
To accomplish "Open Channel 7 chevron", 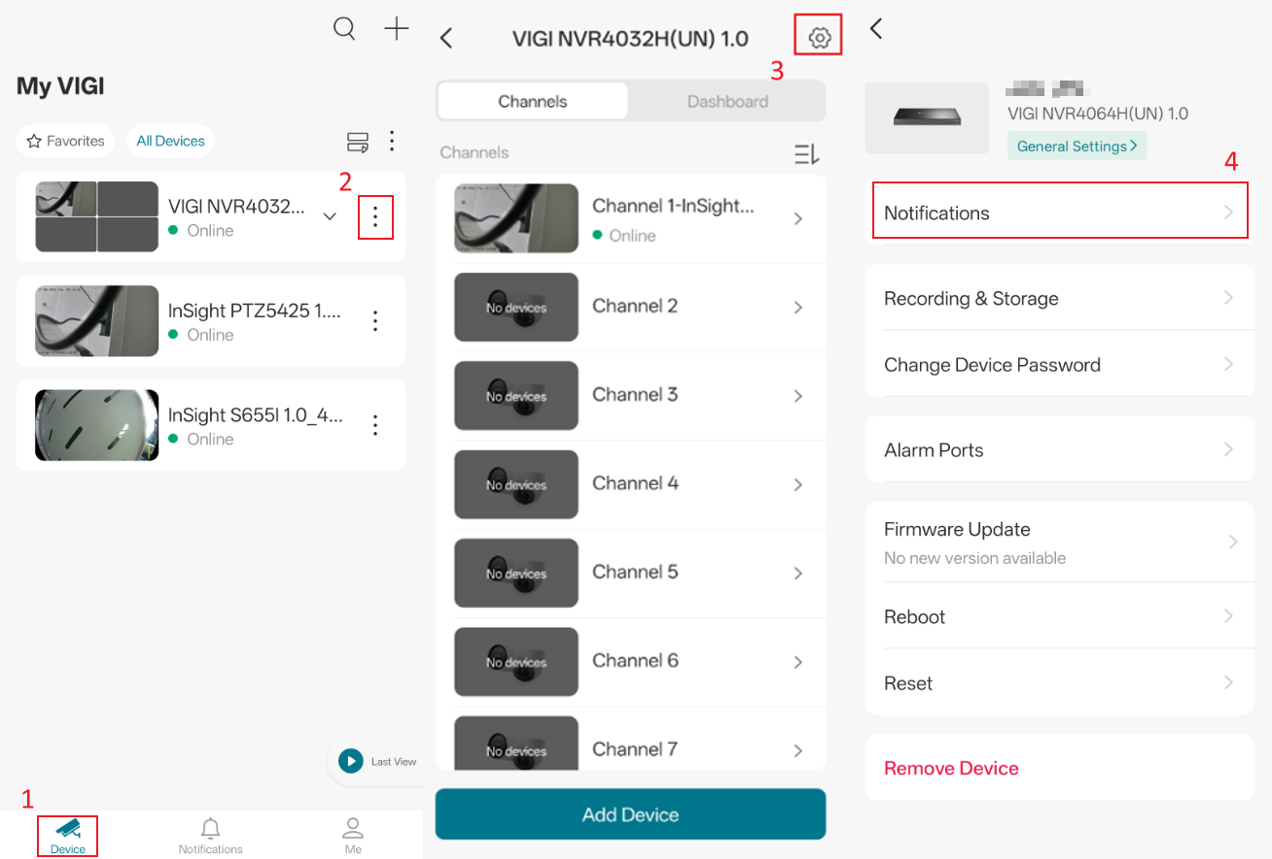I will click(x=798, y=750).
